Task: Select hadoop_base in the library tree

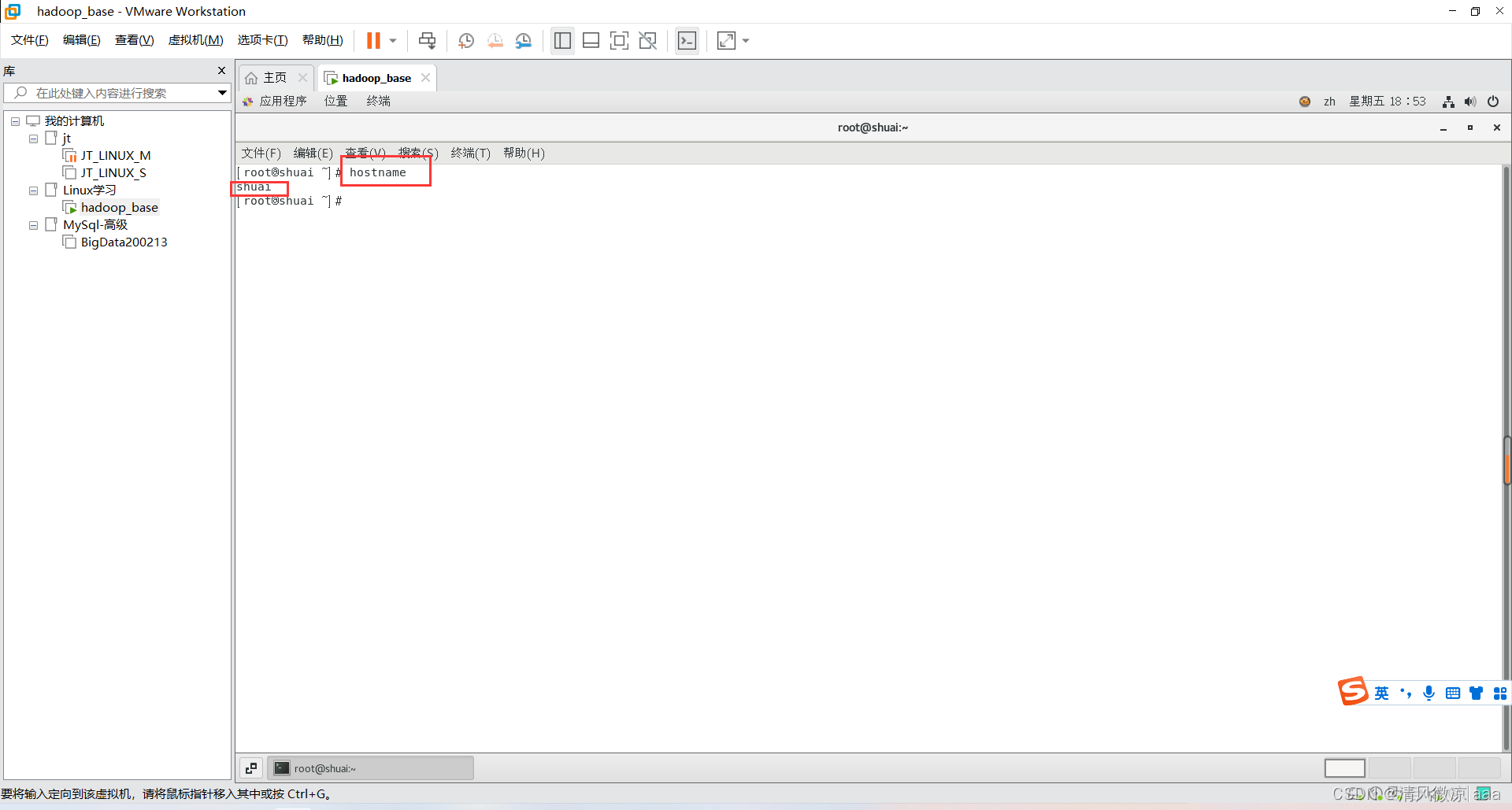Action: click(x=111, y=208)
